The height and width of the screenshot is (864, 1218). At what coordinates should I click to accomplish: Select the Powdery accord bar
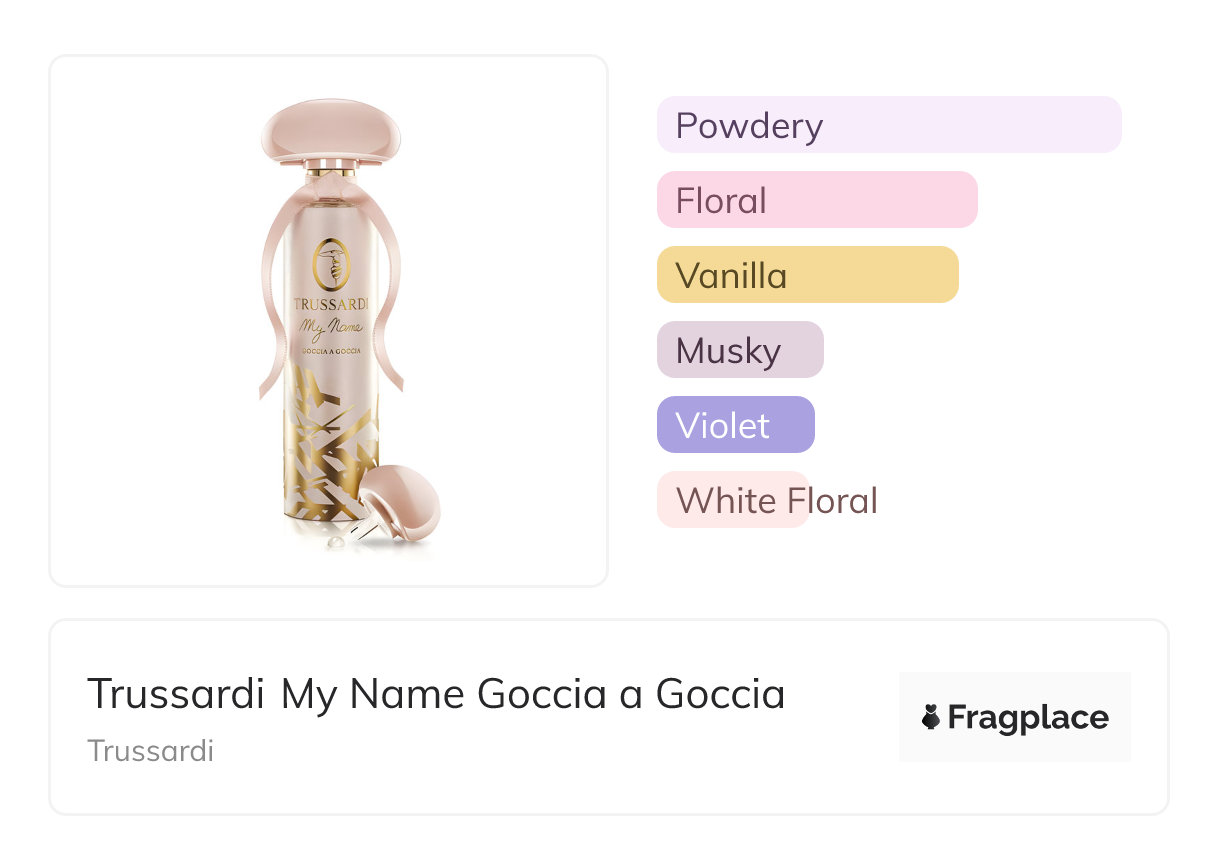888,125
